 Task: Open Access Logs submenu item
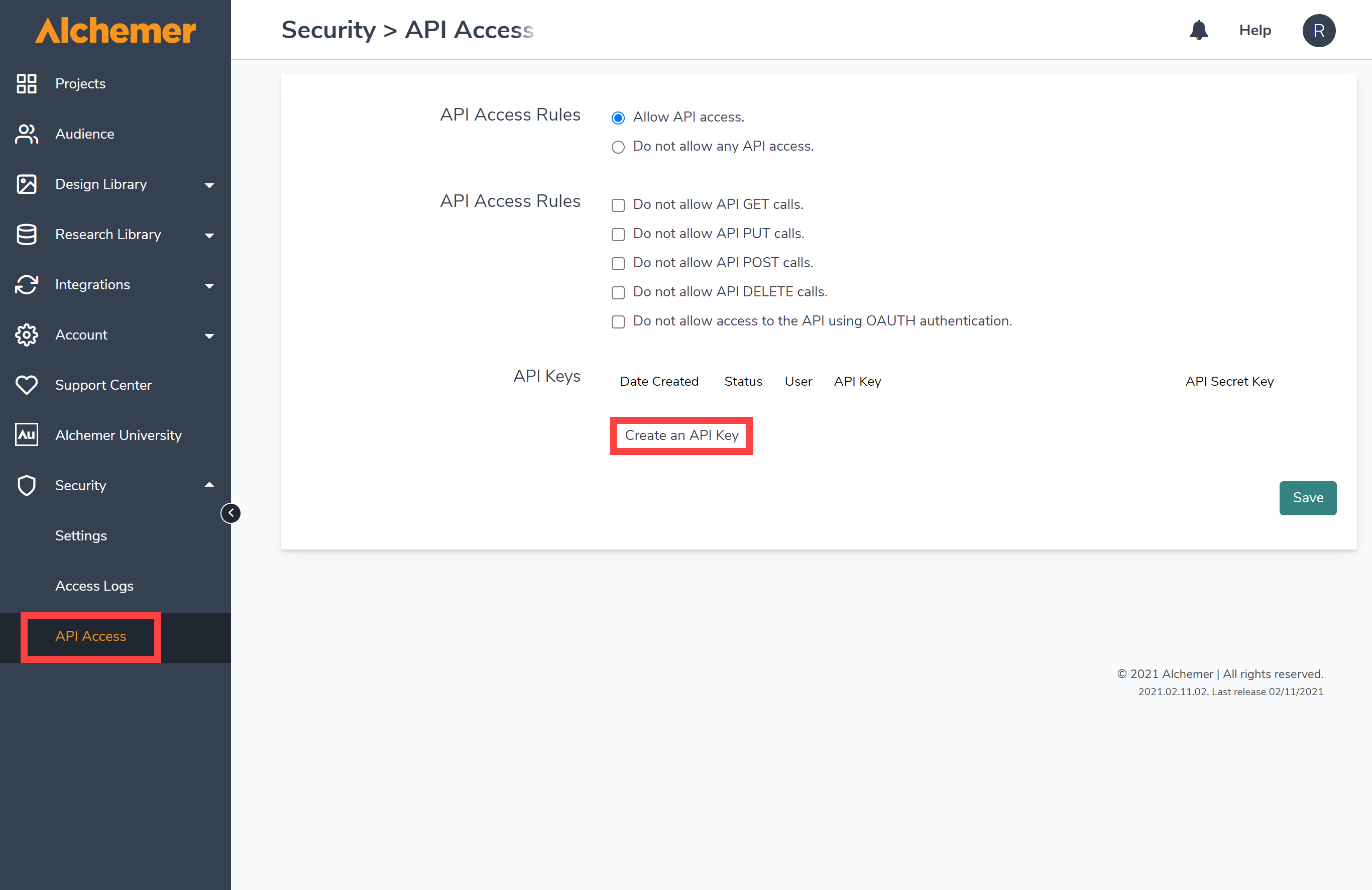(94, 586)
